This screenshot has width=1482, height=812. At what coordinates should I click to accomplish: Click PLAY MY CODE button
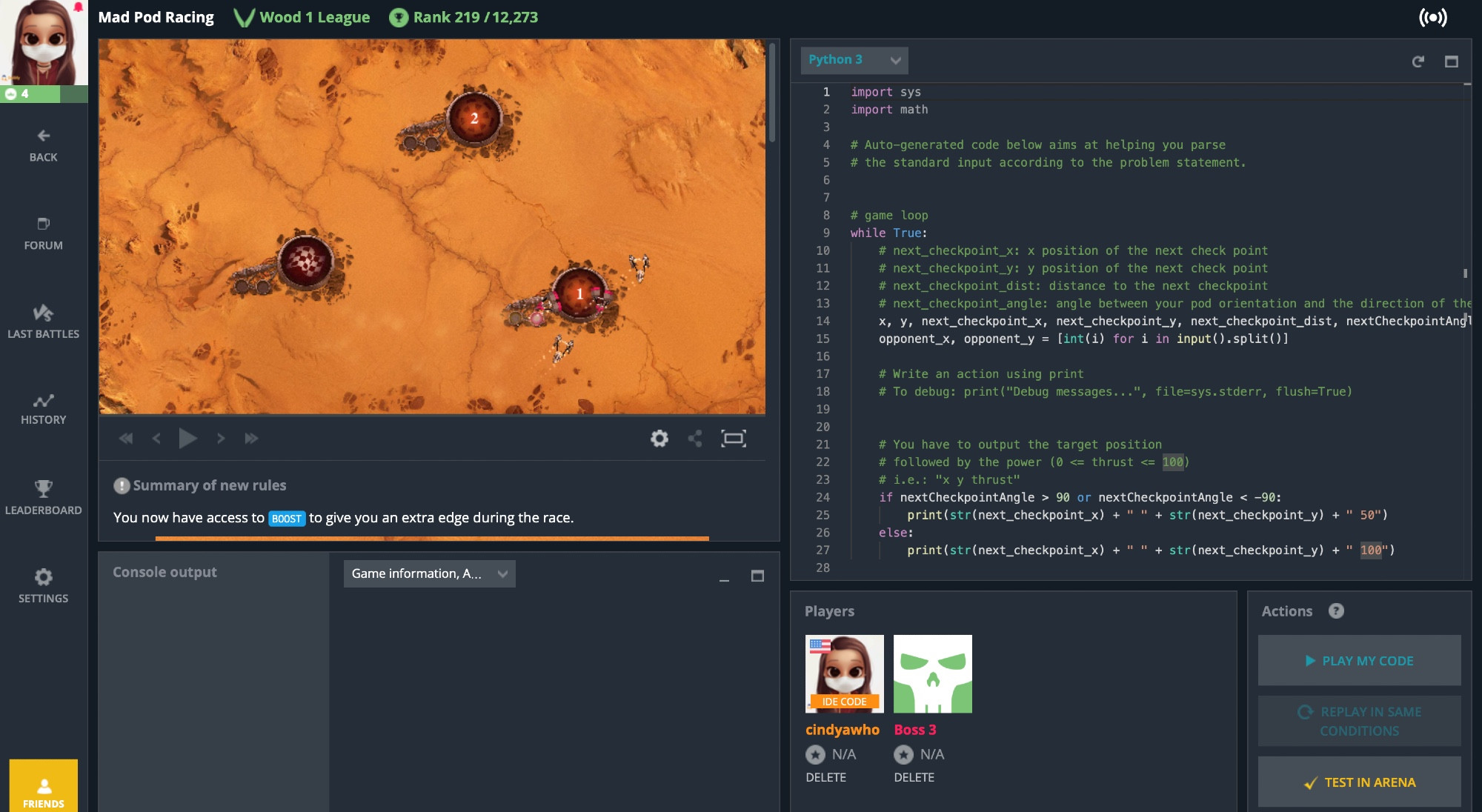coord(1359,660)
